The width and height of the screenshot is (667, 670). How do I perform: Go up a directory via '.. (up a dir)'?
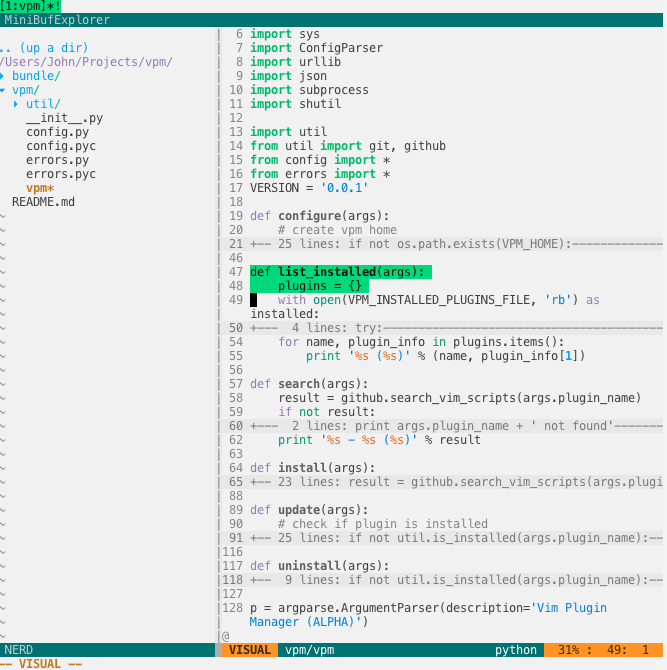tap(44, 48)
